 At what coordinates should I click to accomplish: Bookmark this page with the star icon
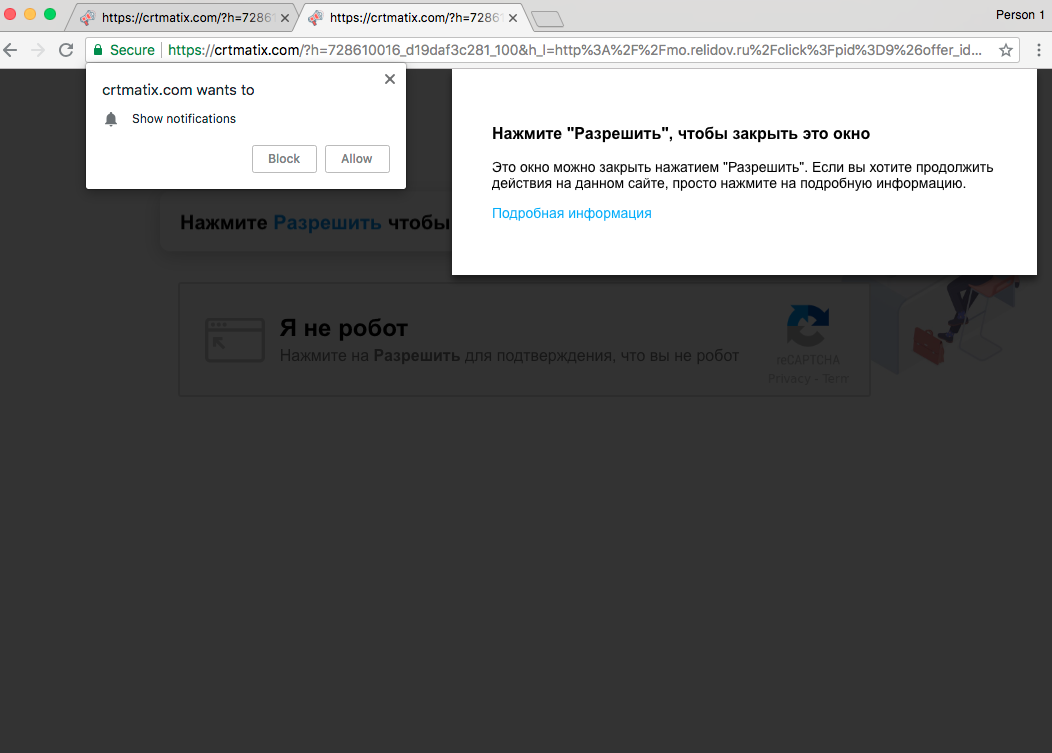tap(1005, 50)
